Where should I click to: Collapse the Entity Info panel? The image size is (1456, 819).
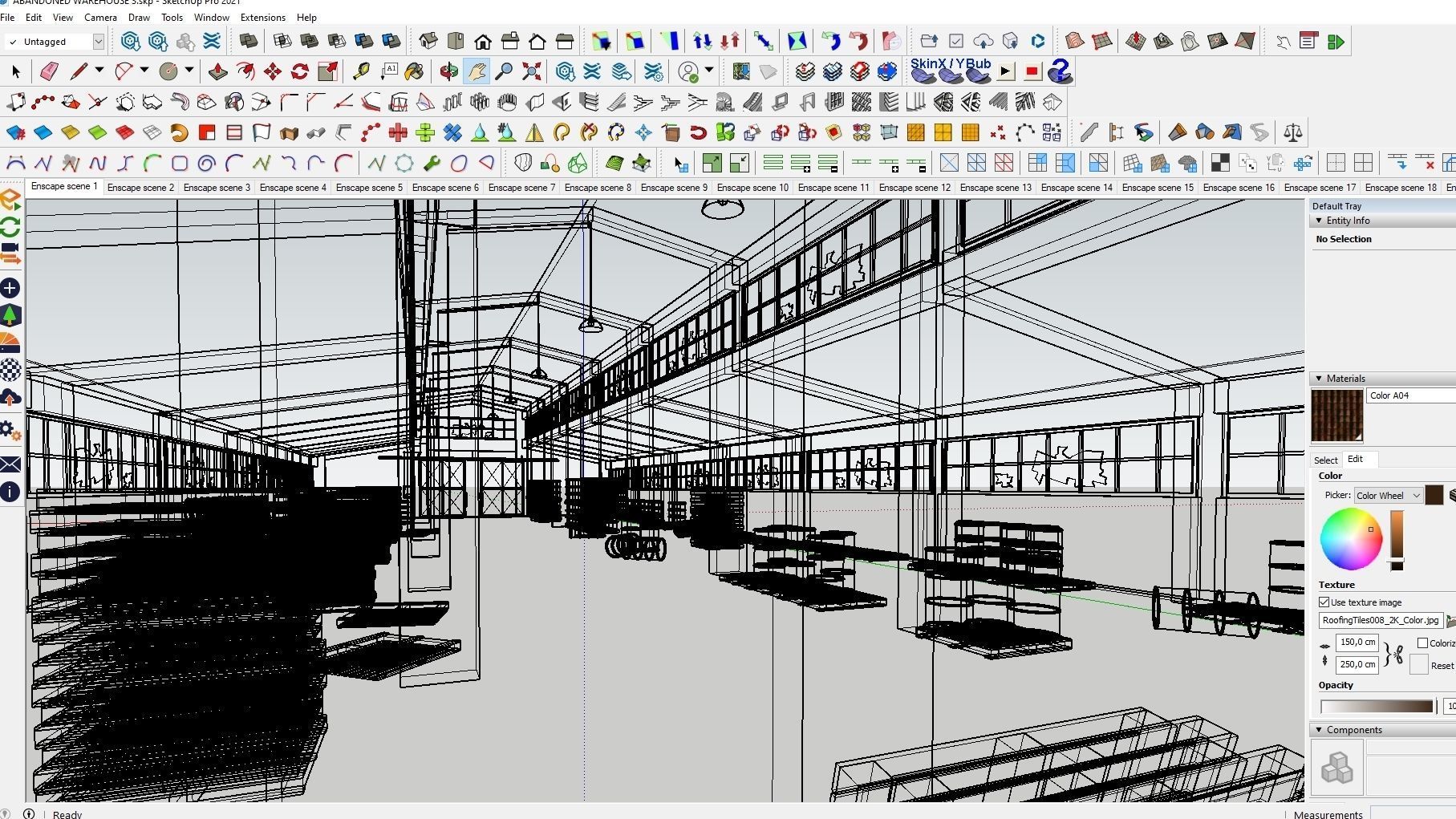[1319, 221]
